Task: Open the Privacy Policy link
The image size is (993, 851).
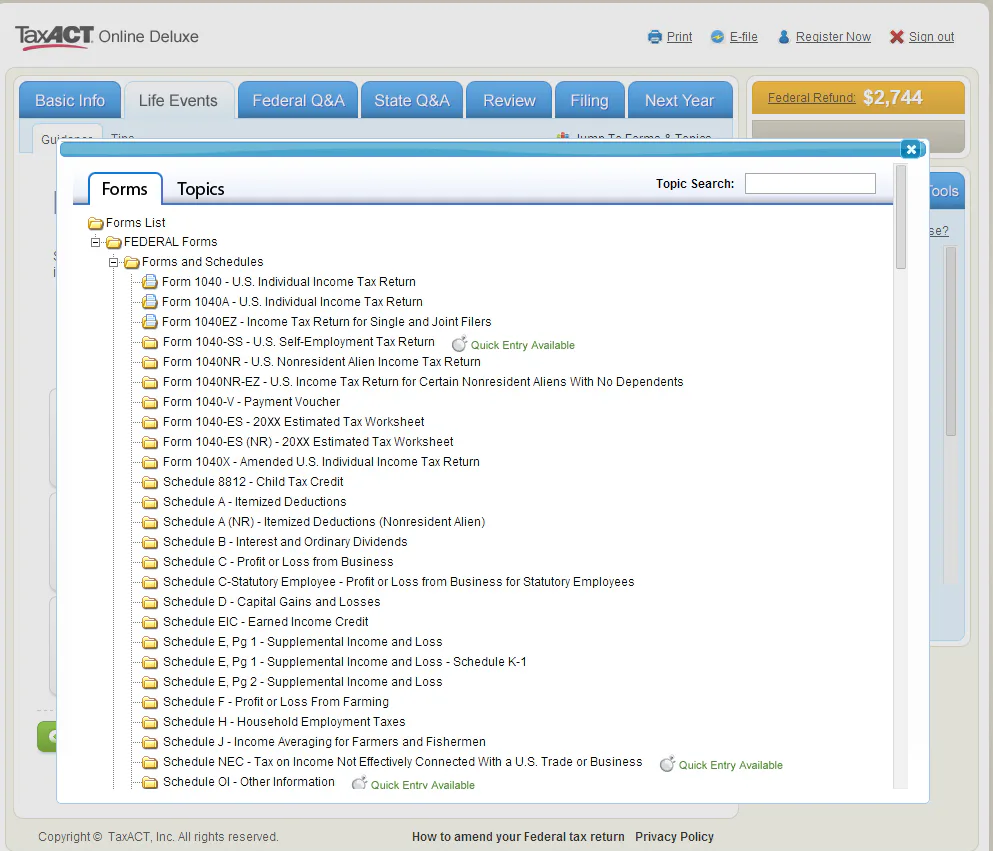Action: 674,836
